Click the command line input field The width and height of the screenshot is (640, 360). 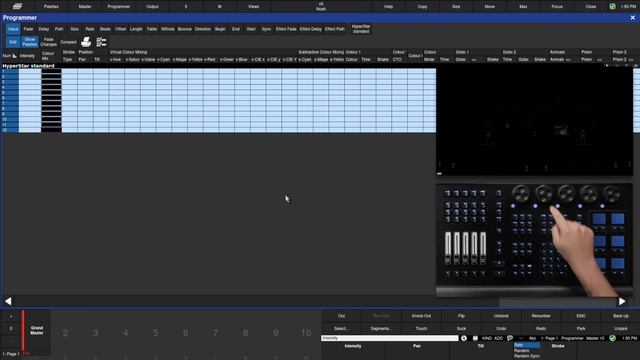coord(390,338)
